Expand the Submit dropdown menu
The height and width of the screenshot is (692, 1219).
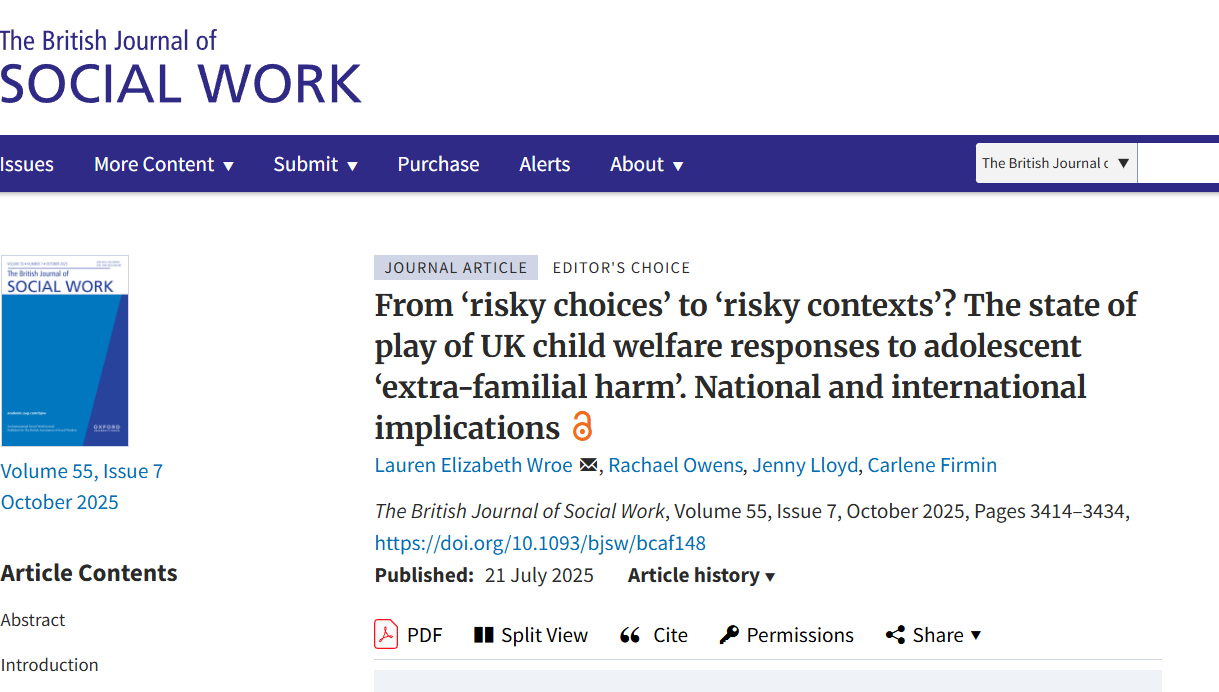tap(315, 164)
